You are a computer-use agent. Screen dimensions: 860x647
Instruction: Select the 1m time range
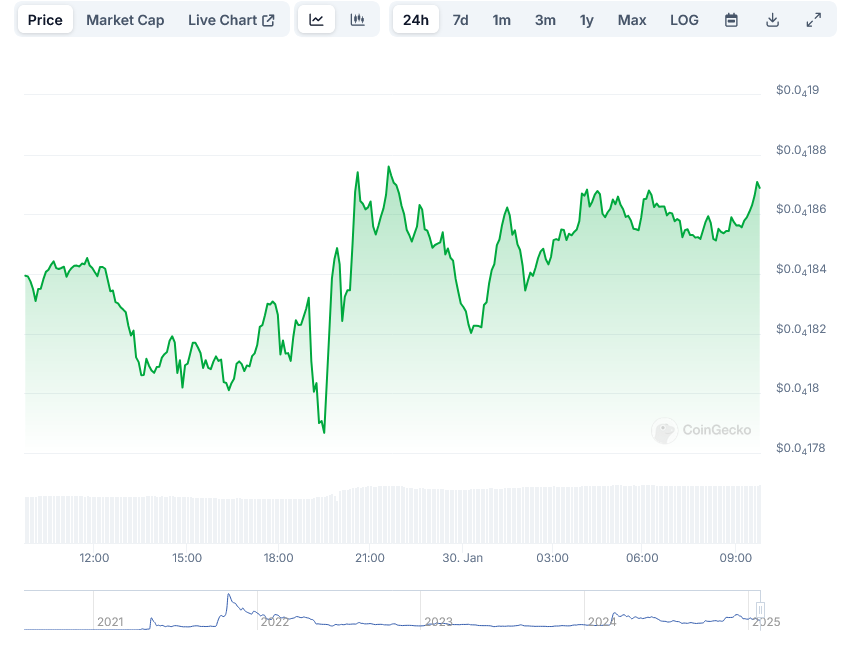pyautogui.click(x=502, y=20)
